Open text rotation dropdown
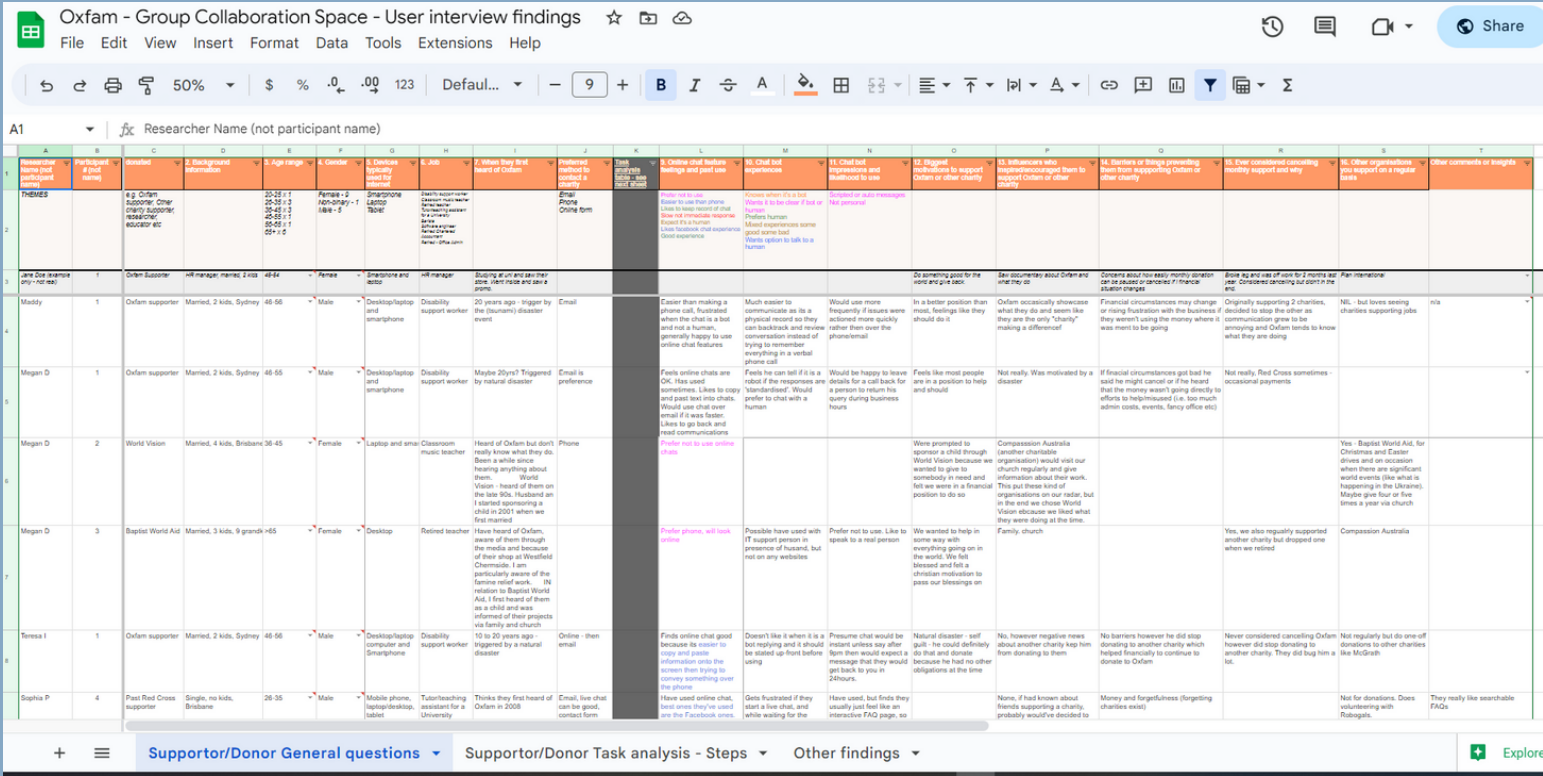Image resolution: width=1543 pixels, height=776 pixels. (1064, 85)
